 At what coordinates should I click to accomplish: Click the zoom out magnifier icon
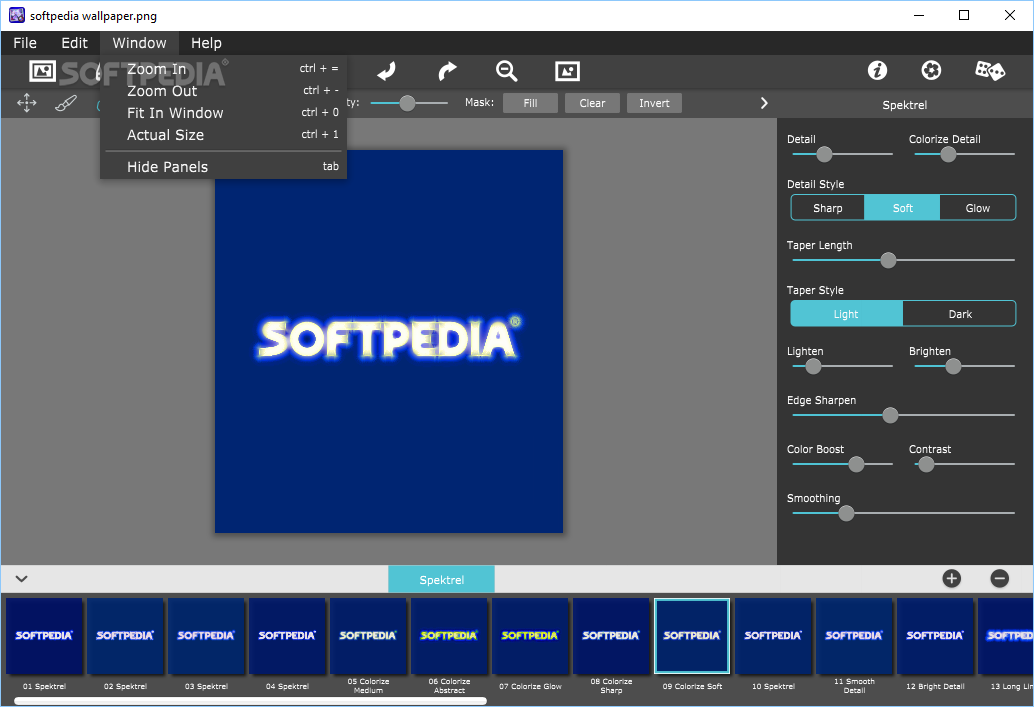[506, 71]
